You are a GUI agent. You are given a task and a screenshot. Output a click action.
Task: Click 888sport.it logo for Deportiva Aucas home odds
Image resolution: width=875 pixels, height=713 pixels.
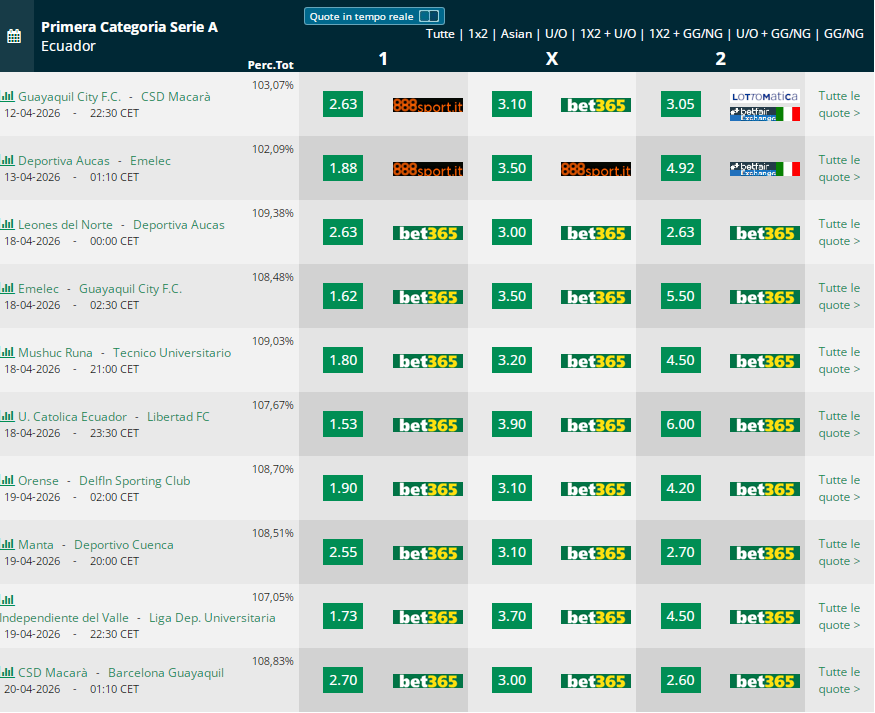click(427, 168)
